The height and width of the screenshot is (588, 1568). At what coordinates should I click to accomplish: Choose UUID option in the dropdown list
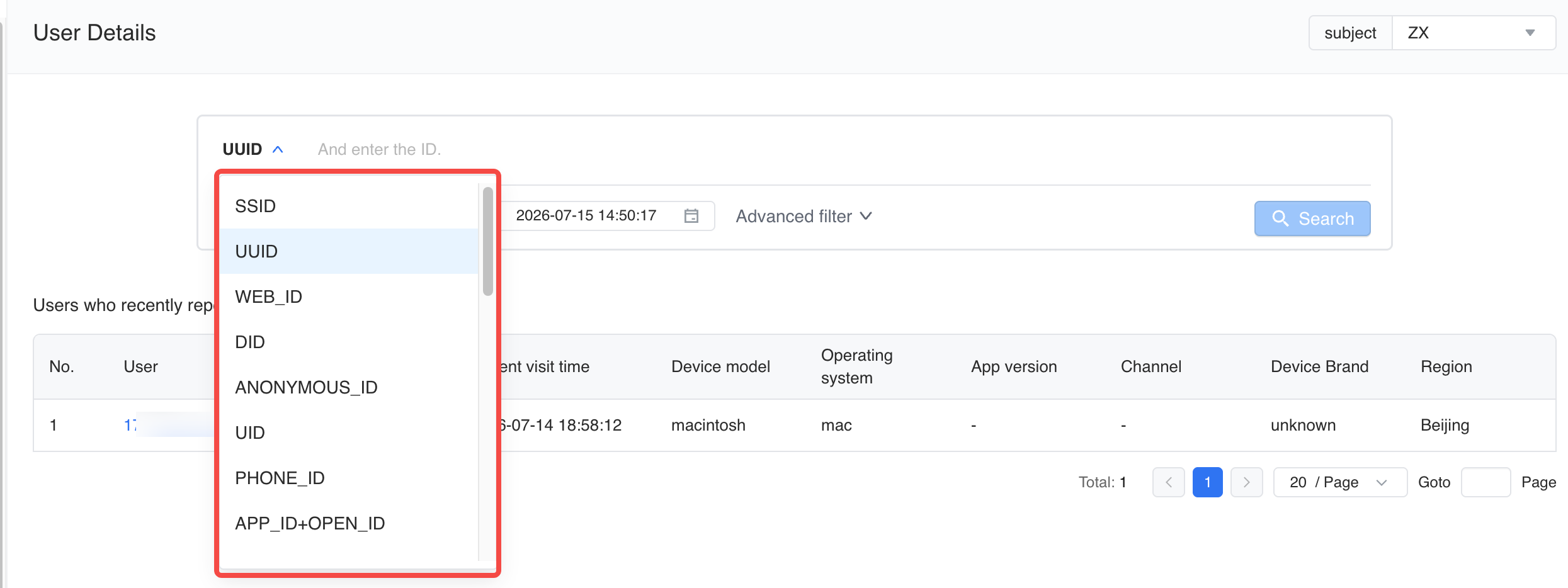(349, 251)
